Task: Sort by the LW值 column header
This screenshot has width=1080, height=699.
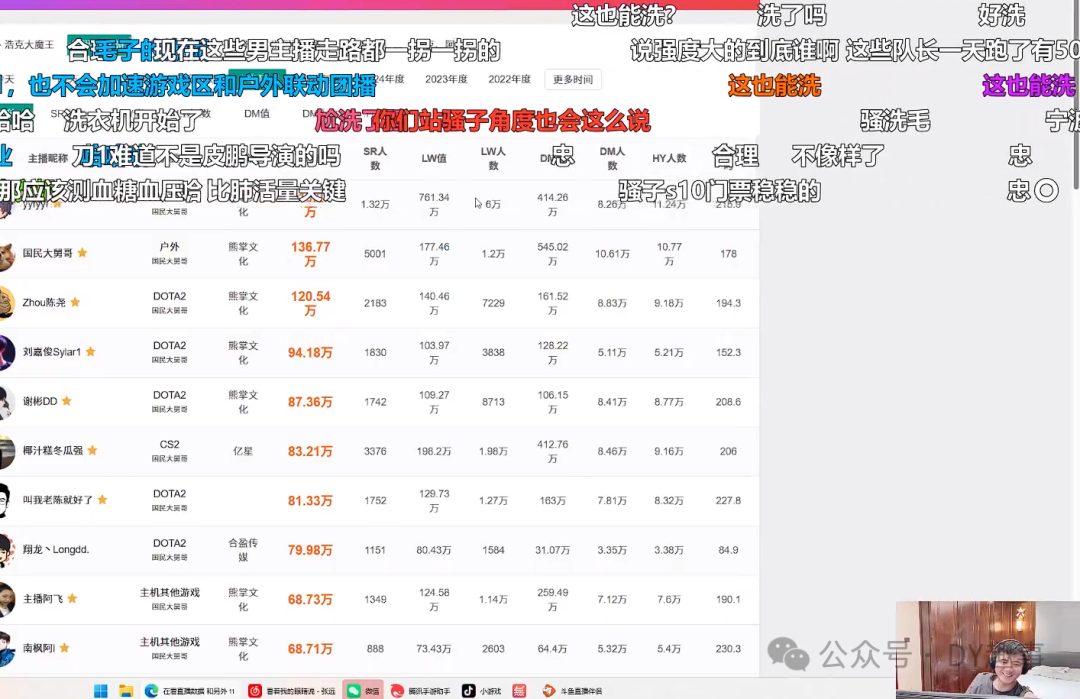Action: click(x=434, y=158)
